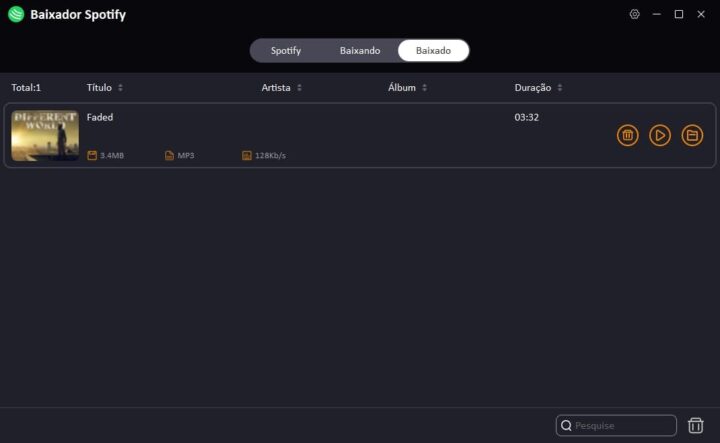Play the downloaded Faded track
Screen dimensions: 720x443
660,135
